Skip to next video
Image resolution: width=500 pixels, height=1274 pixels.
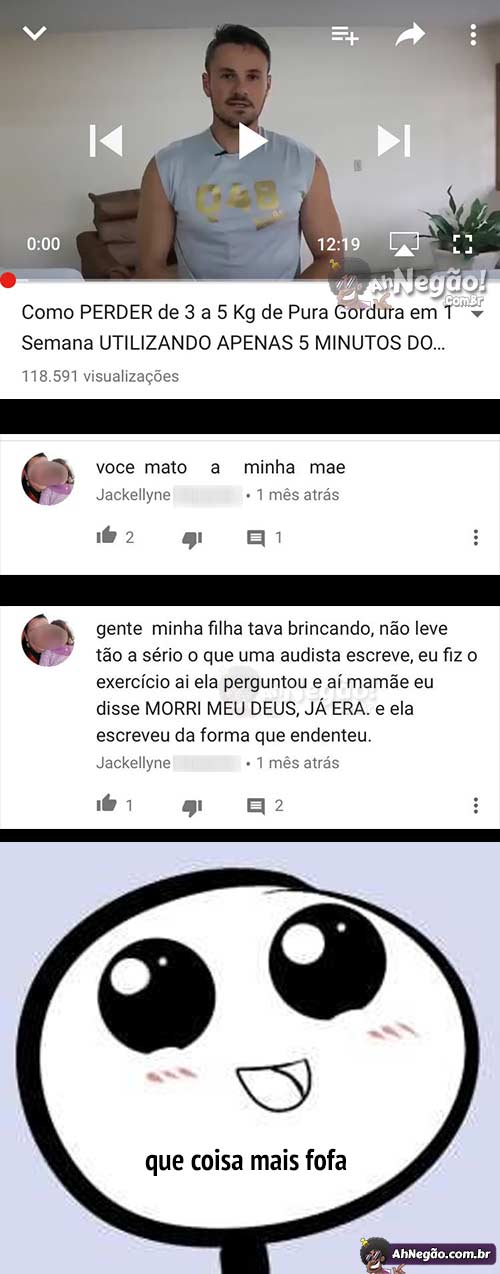[394, 141]
